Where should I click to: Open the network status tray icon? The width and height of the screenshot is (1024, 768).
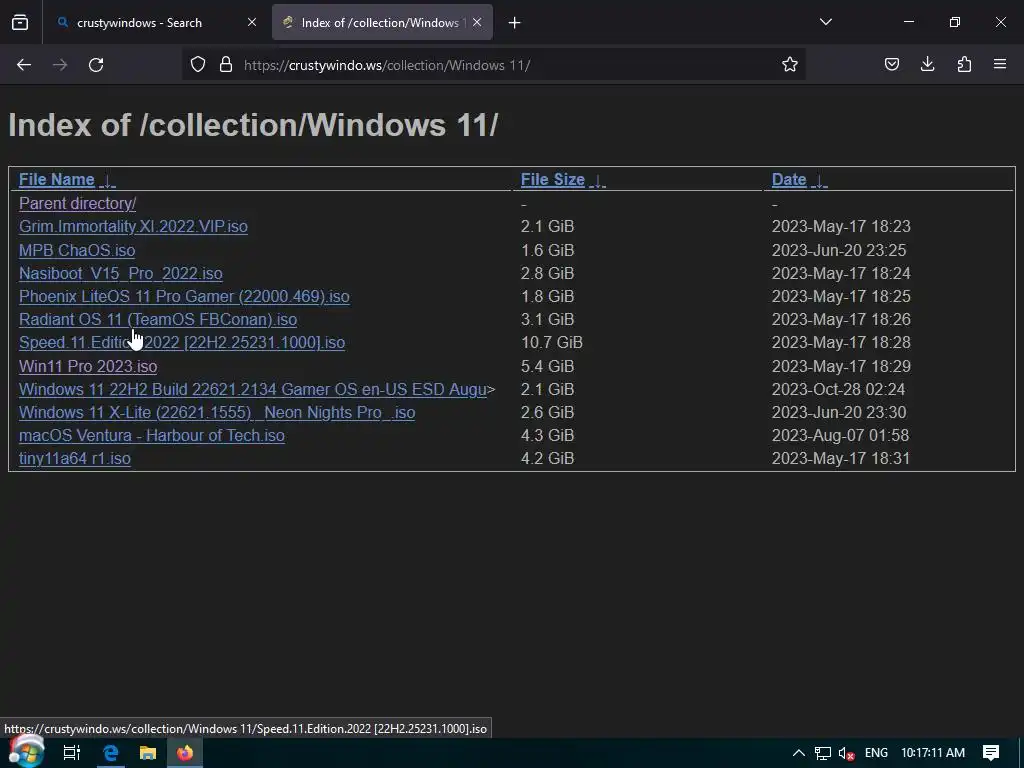coord(822,753)
